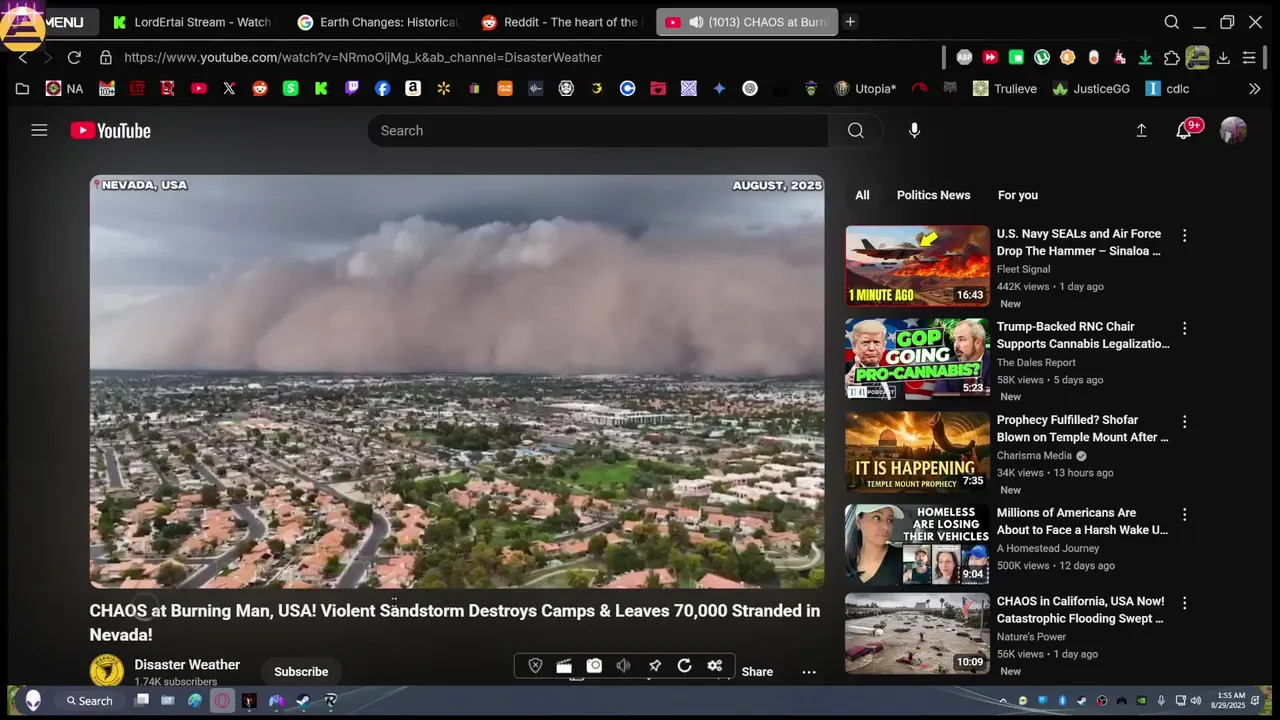Go to the YouTube home logo

coord(110,130)
